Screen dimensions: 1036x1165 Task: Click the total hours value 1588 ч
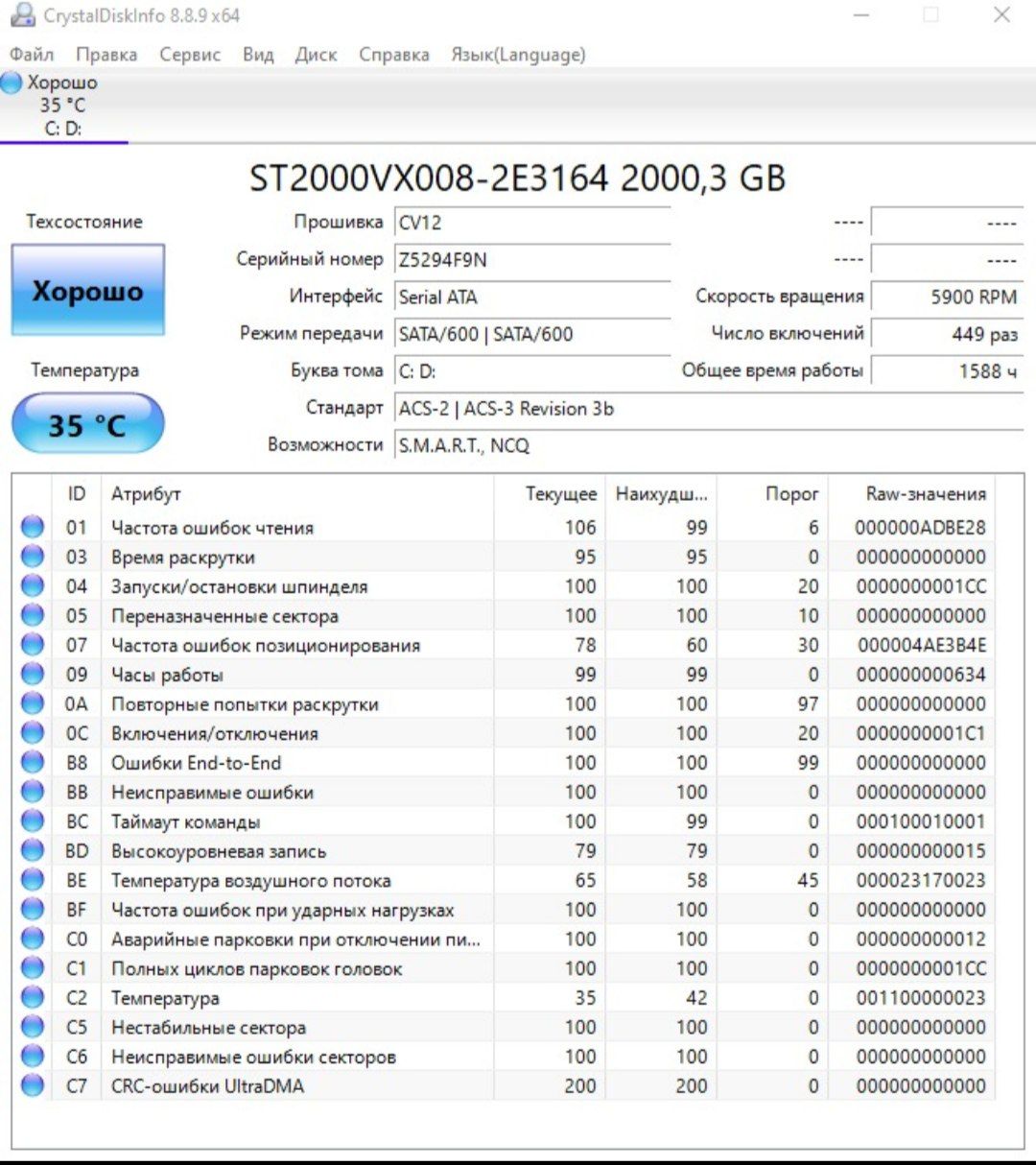click(947, 371)
